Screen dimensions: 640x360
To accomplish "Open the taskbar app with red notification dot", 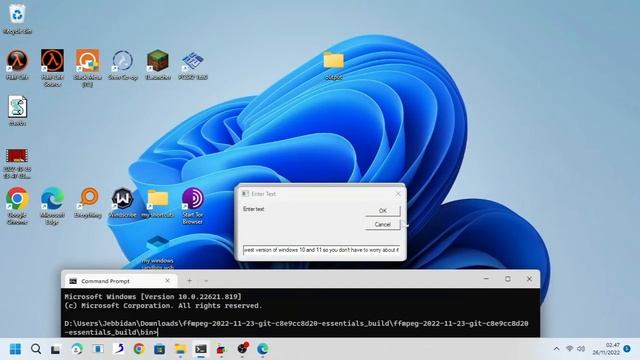I will click(242, 349).
